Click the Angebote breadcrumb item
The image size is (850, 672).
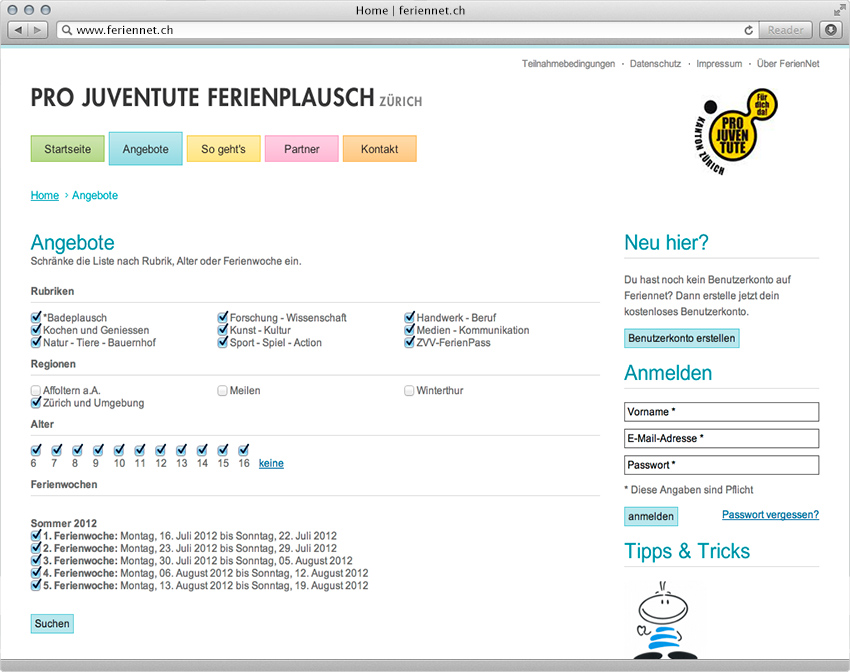[x=95, y=196]
